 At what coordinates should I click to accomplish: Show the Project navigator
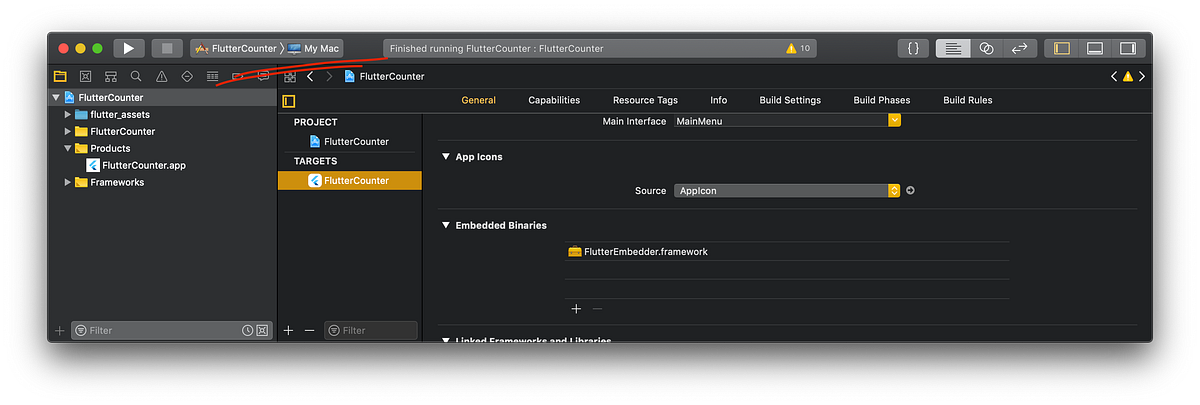click(60, 76)
